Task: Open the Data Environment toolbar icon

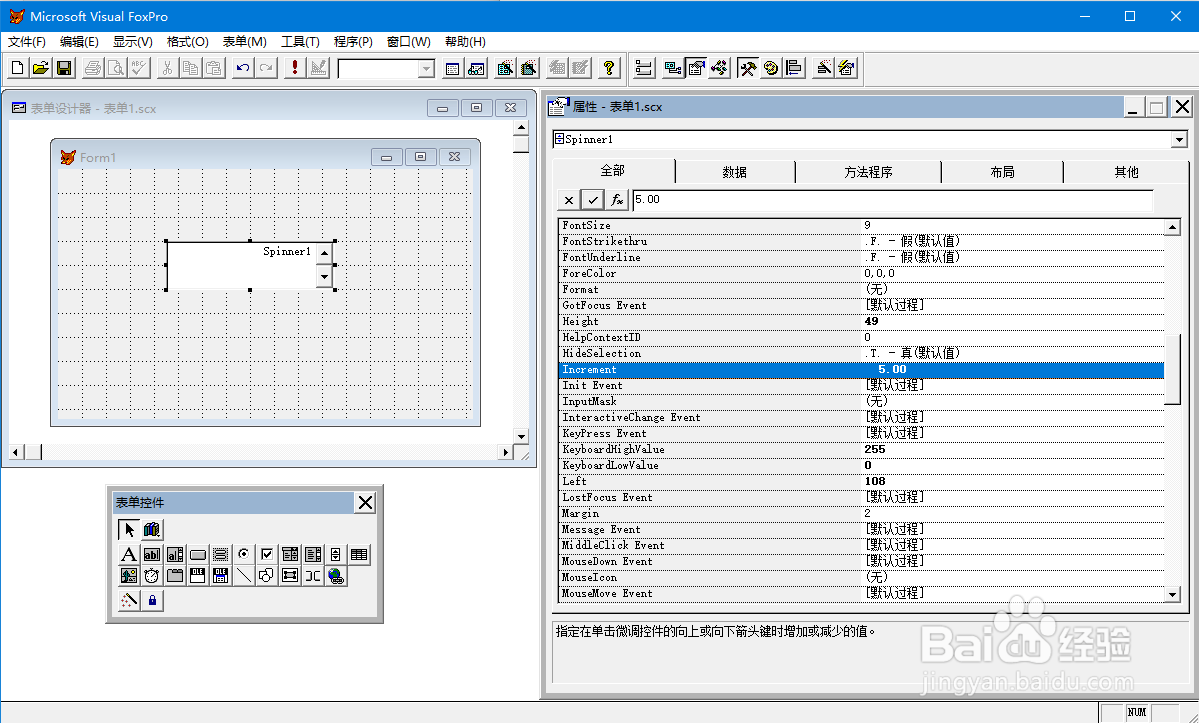Action: (x=673, y=68)
